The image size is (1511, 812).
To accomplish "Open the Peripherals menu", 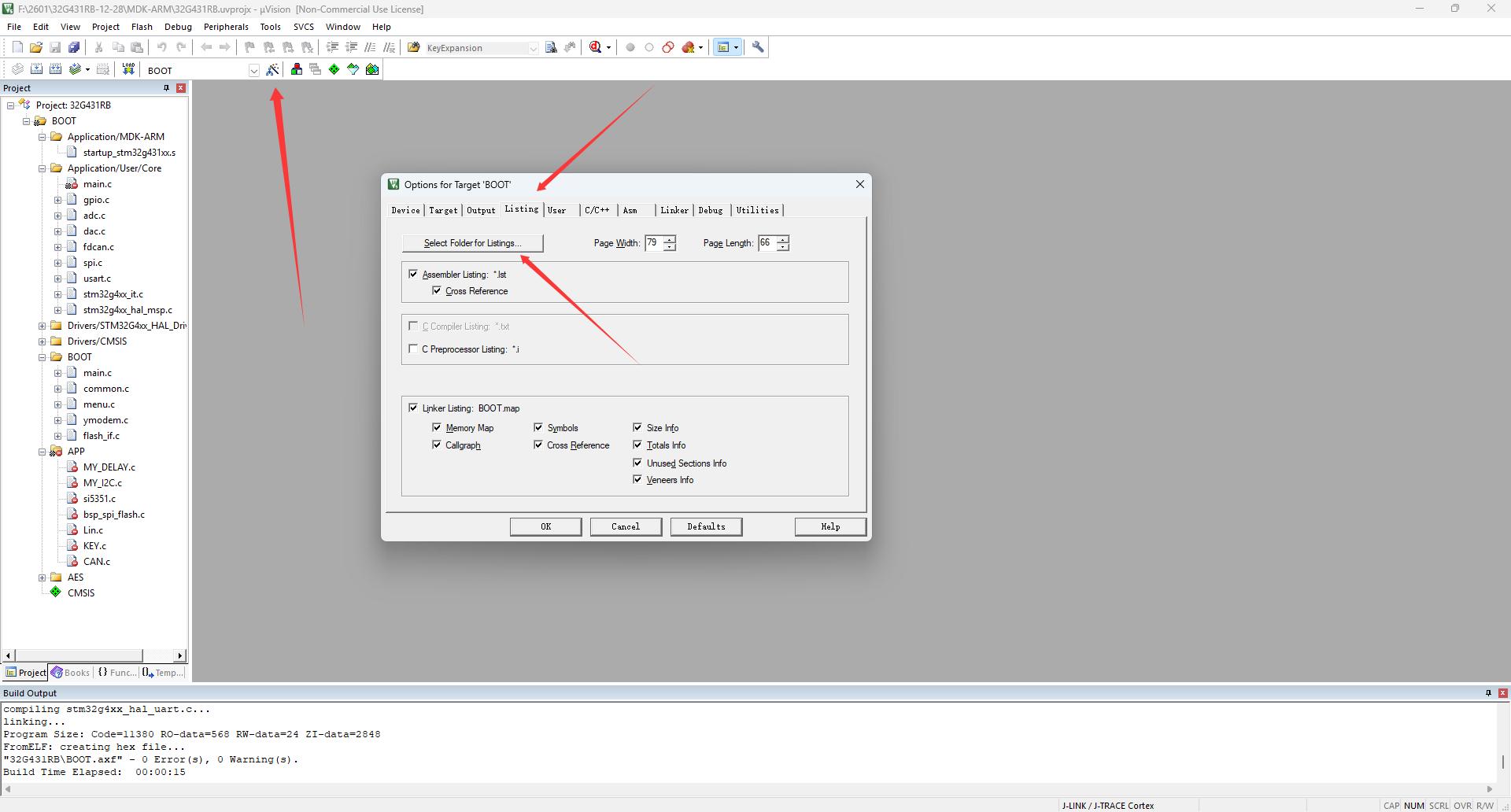I will pos(226,27).
